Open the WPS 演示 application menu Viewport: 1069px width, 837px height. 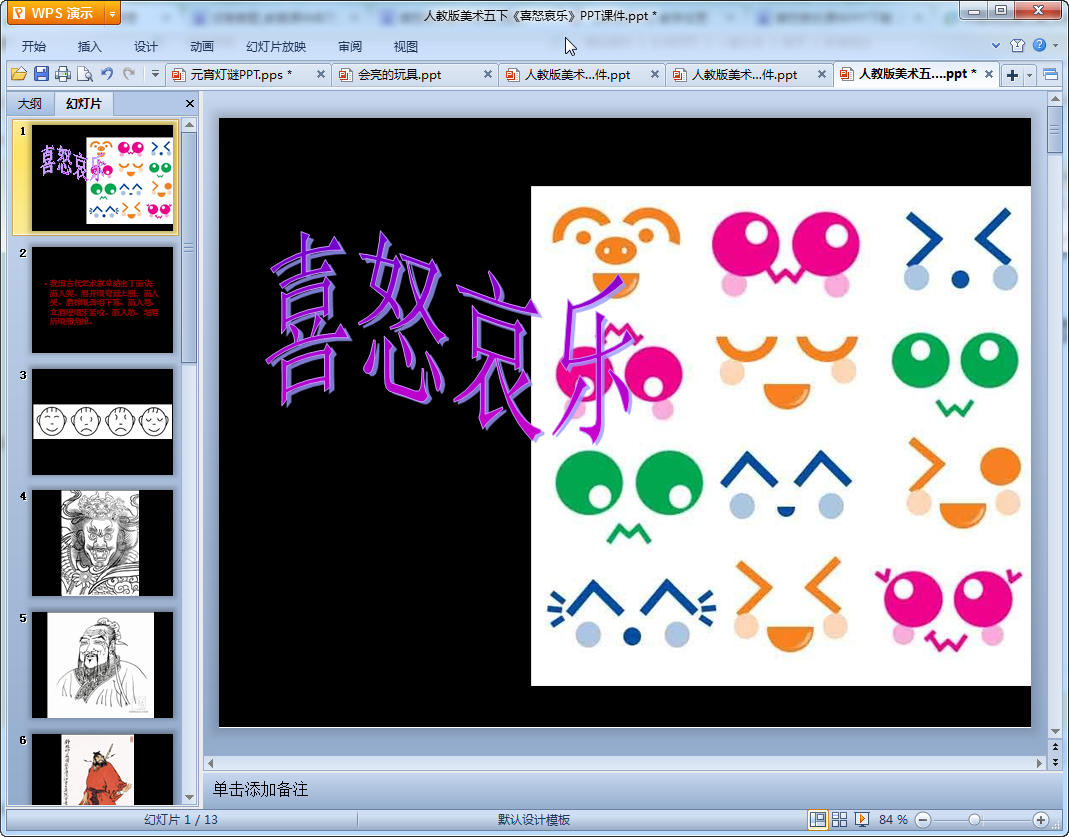point(56,13)
